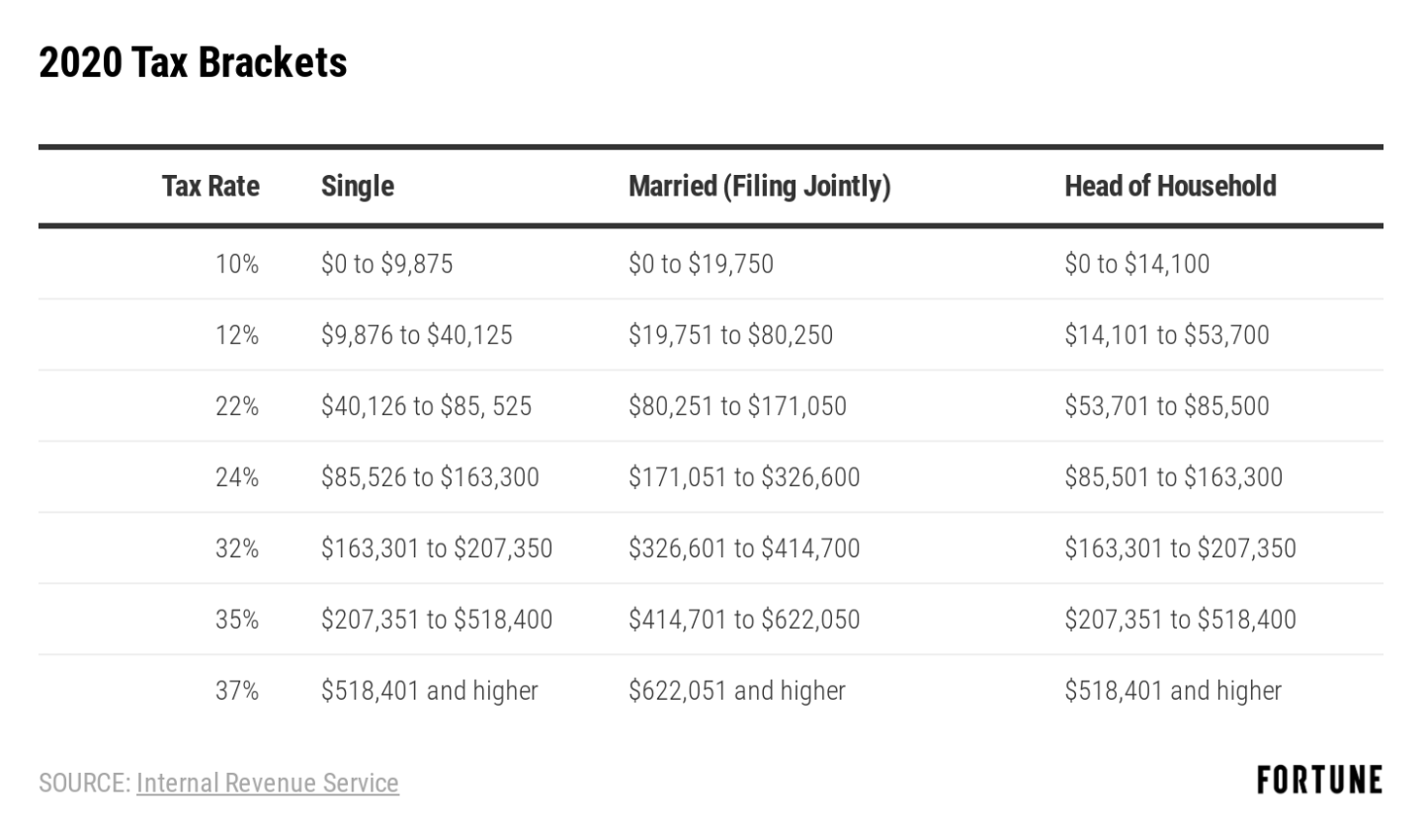Select the Tax Rate column header
Image resolution: width=1422 pixels, height=840 pixels.
point(210,186)
